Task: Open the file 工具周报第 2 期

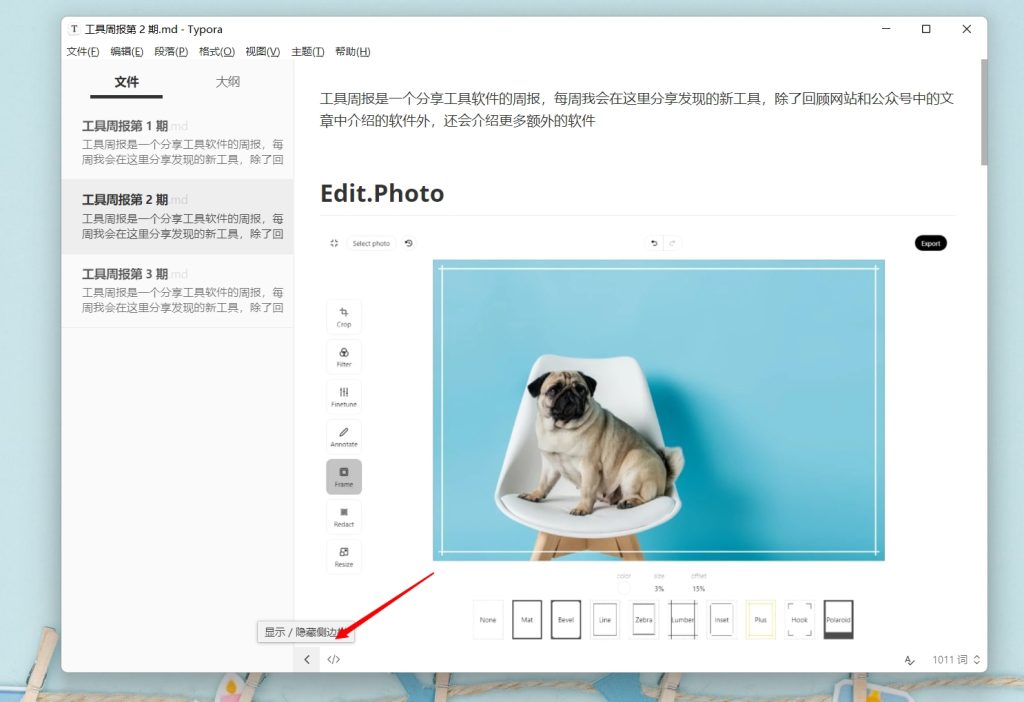Action: [178, 216]
